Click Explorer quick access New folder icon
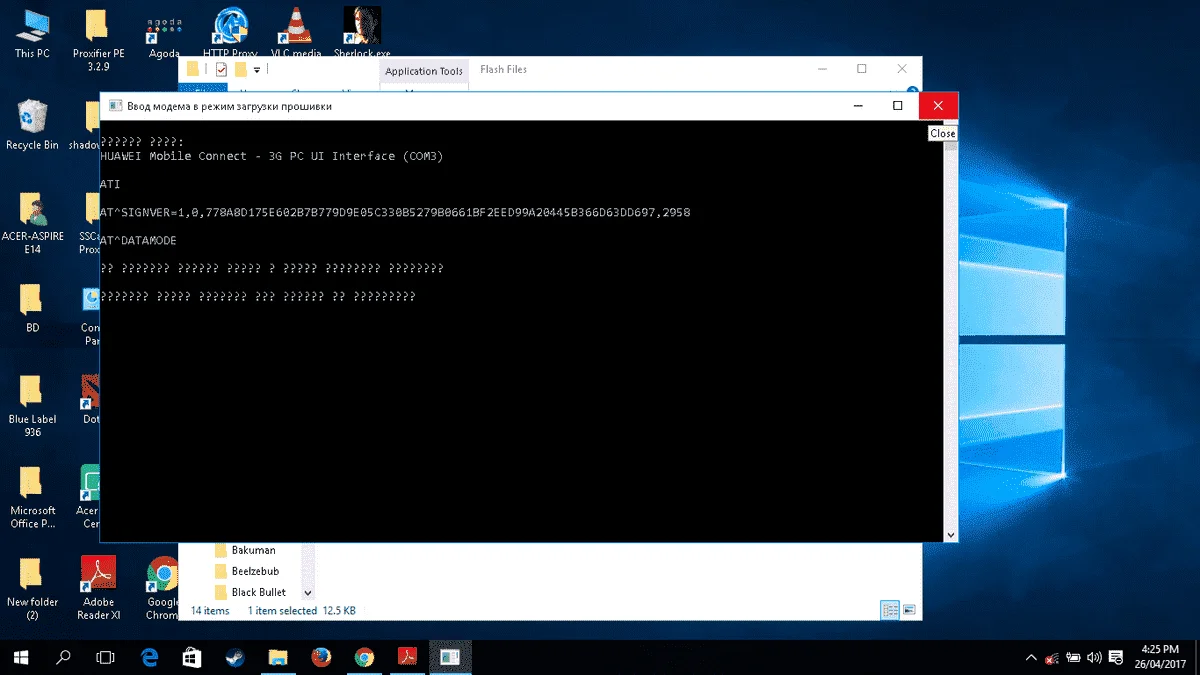This screenshot has width=1200, height=675. [x=240, y=69]
